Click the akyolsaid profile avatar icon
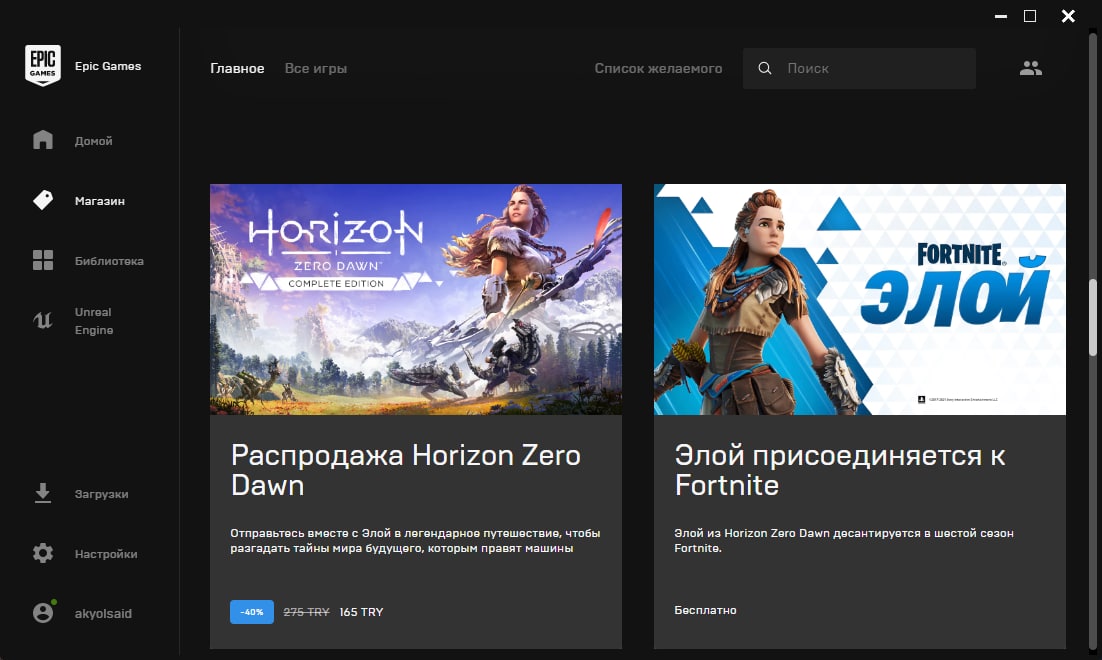 click(43, 612)
